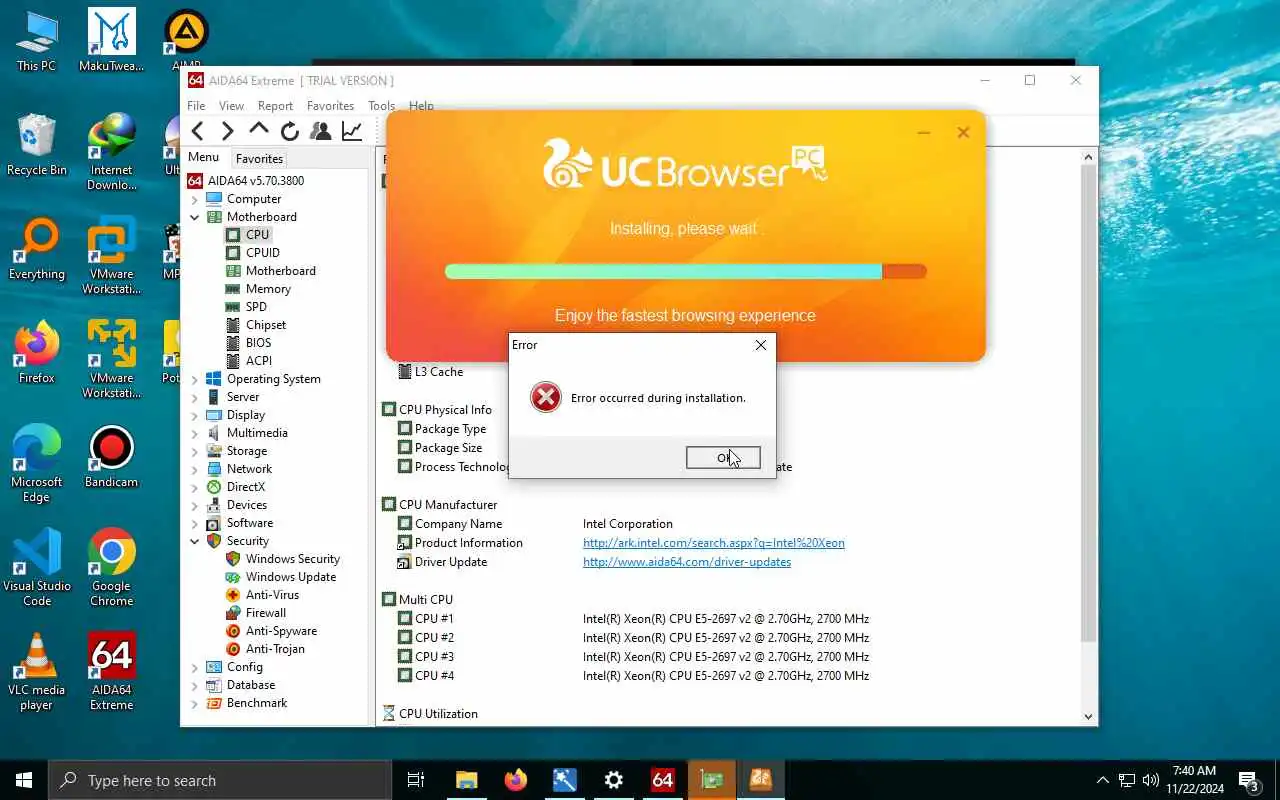
Task: Open Visual Studio Code desktop icon
Action: coord(37,568)
